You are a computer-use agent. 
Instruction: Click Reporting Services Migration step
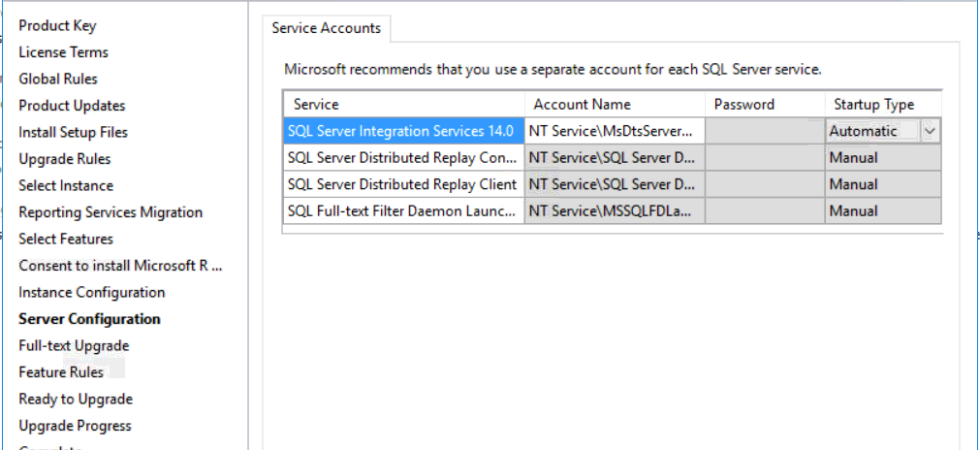click(111, 212)
